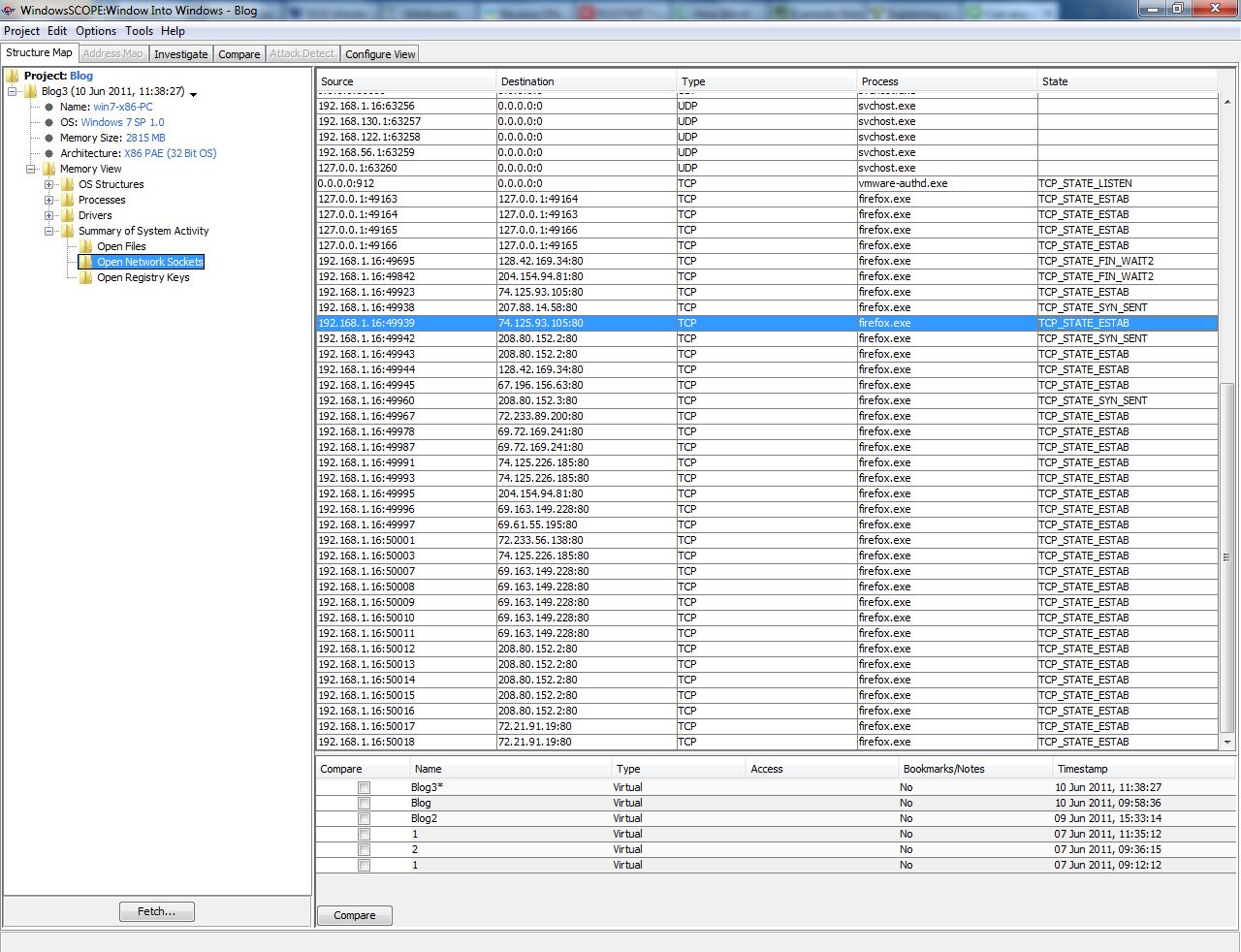Viewport: 1241px width, 952px height.
Task: Tick the Compare checkbox for Blog2
Action: tap(364, 819)
